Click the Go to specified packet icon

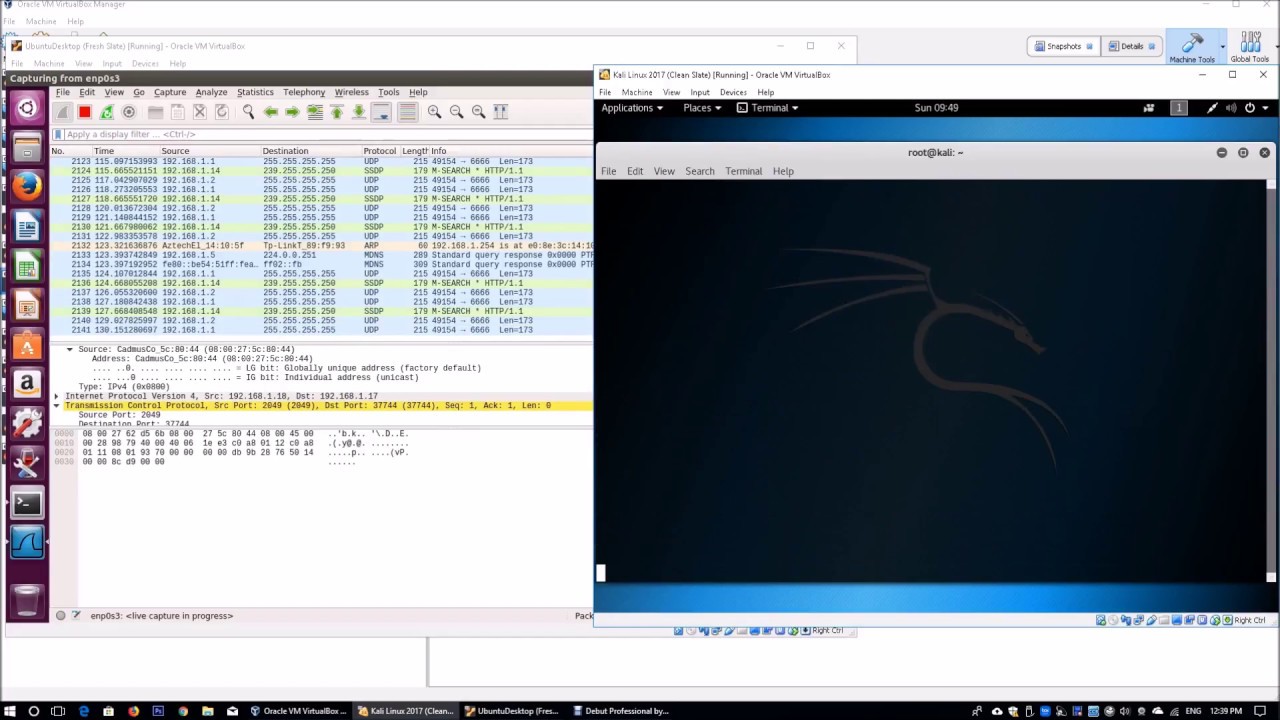[x=315, y=112]
